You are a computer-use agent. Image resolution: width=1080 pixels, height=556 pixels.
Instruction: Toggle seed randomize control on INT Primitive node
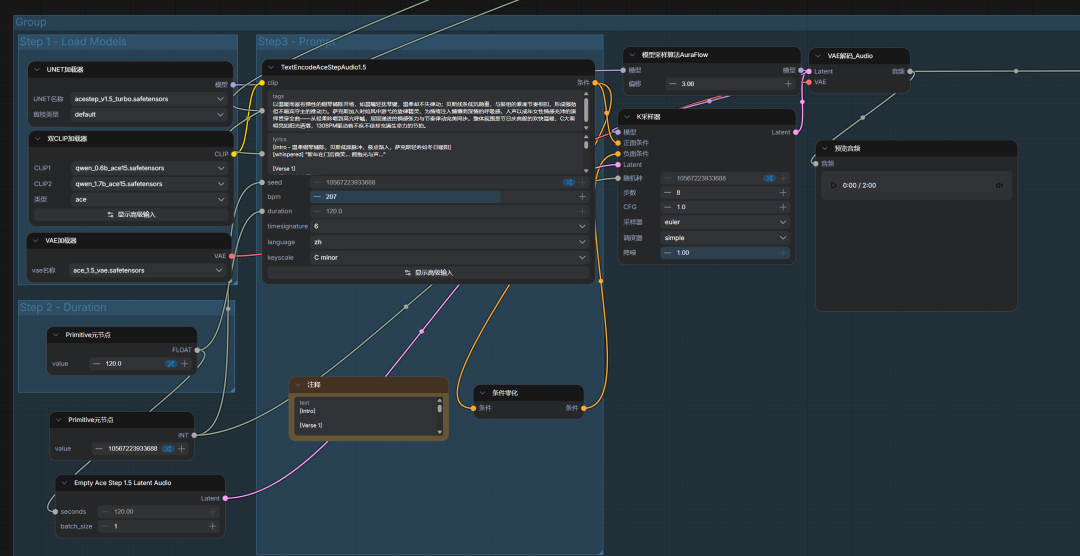click(x=170, y=449)
